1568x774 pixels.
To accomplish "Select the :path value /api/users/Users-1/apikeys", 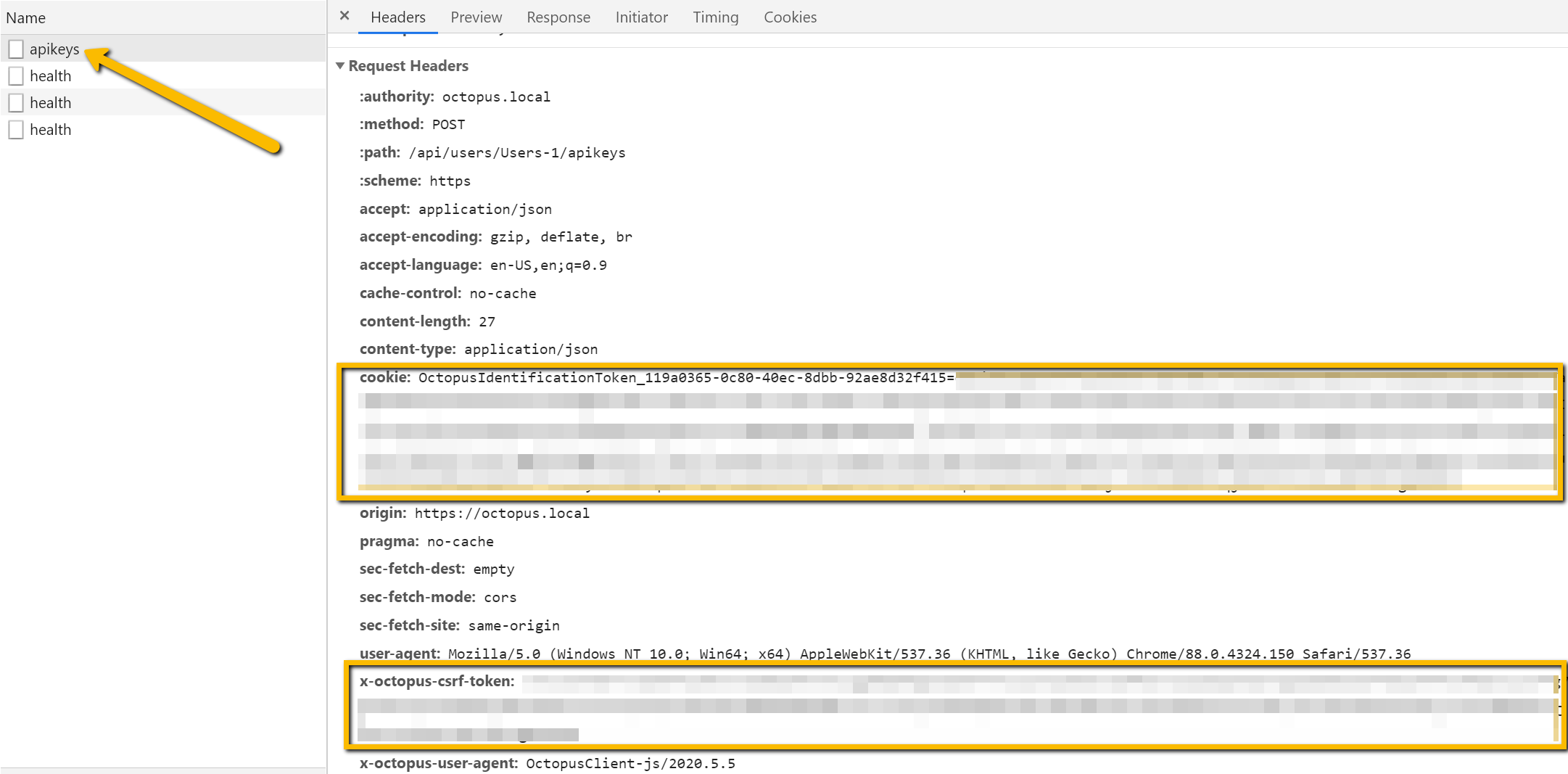I will pos(516,152).
